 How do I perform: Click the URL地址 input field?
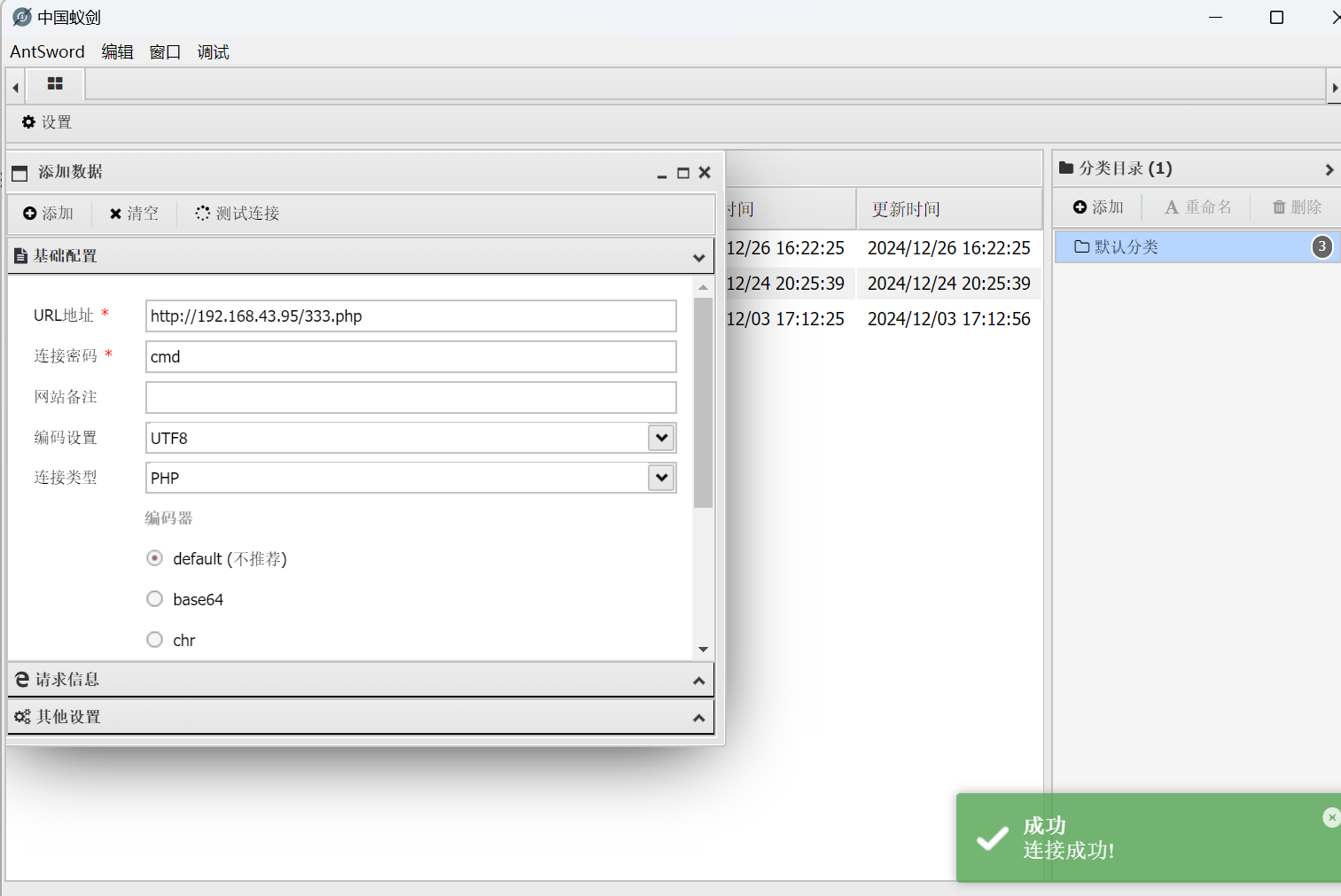click(411, 316)
